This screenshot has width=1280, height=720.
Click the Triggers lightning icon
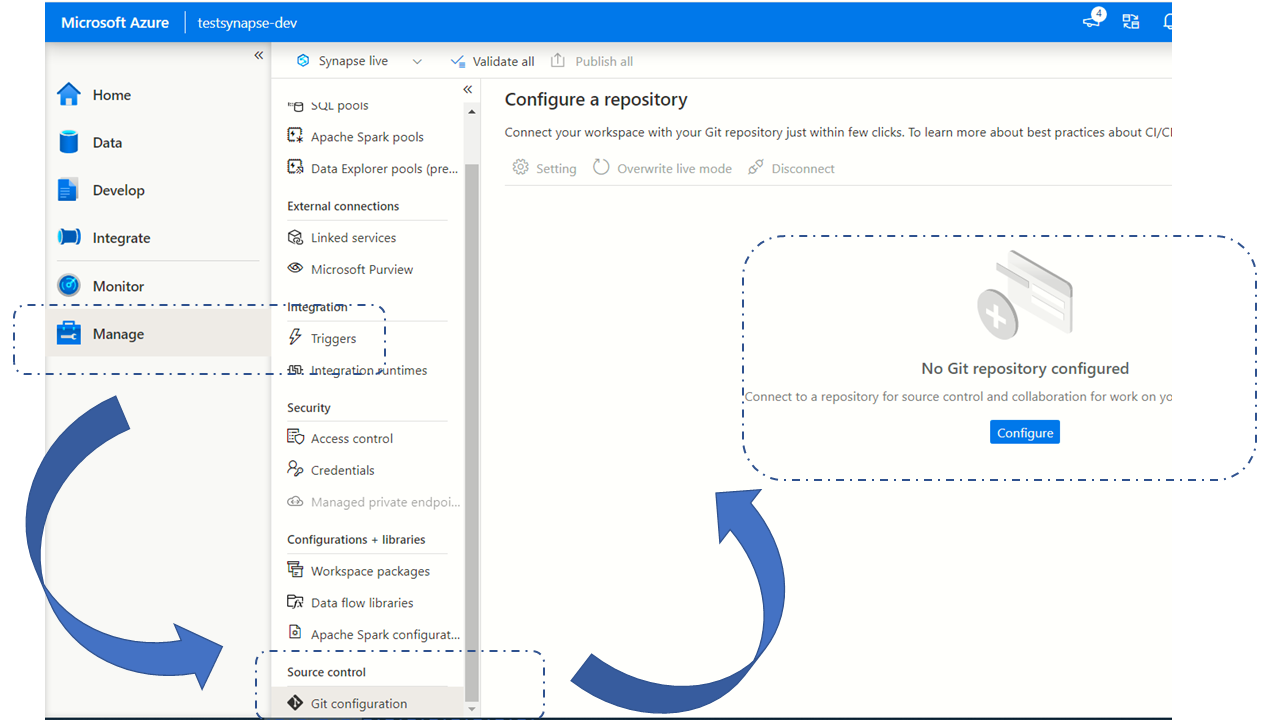click(295, 338)
